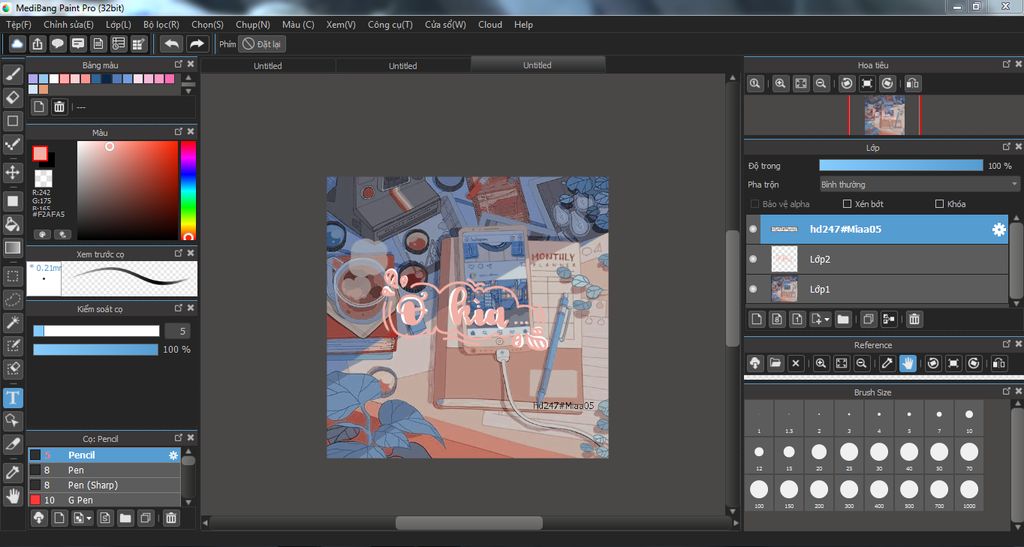Select the Lớp2 layer

(x=877, y=259)
